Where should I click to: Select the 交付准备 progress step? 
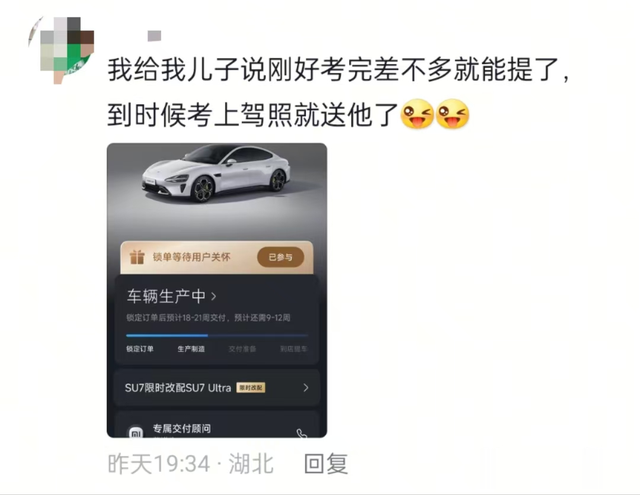coord(242,349)
